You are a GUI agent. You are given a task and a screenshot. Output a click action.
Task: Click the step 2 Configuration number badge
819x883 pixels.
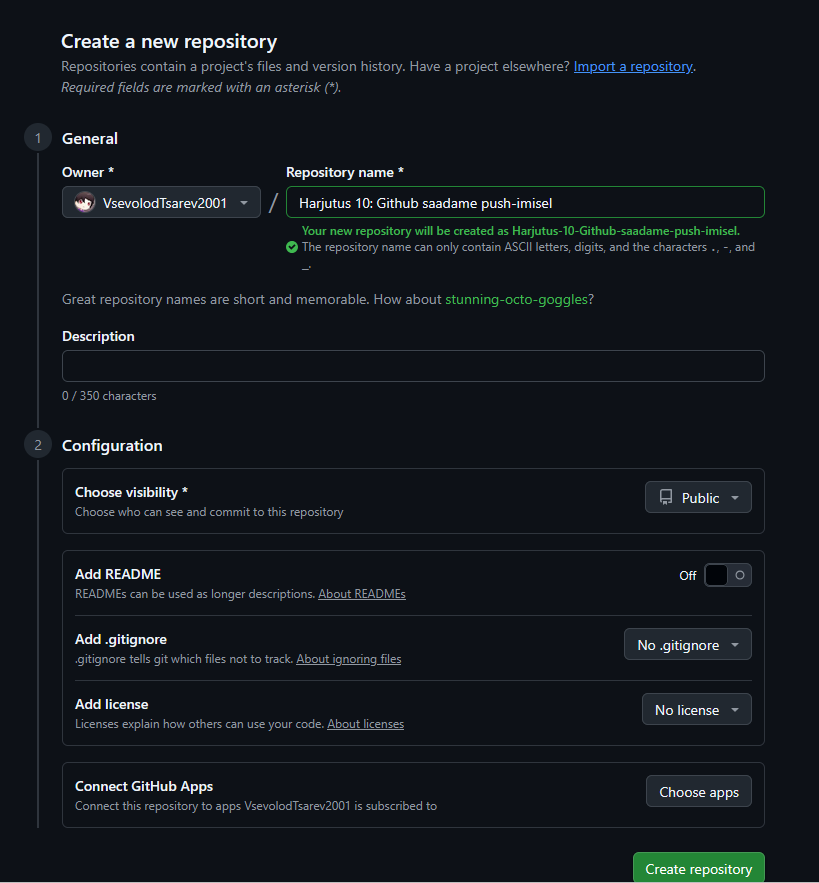click(38, 445)
